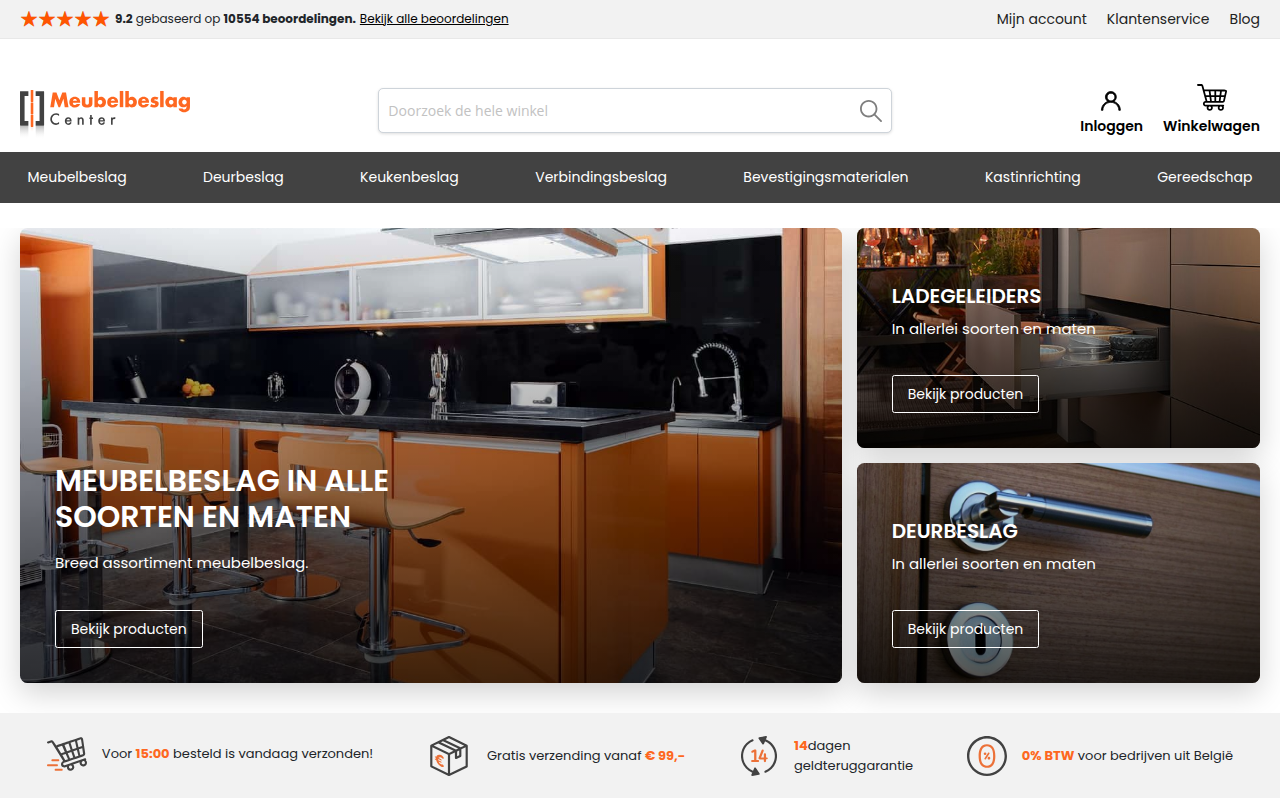1280x800 pixels.
Task: Click 'Bekijk producten' under Deurbeslag banner
Action: click(x=965, y=629)
